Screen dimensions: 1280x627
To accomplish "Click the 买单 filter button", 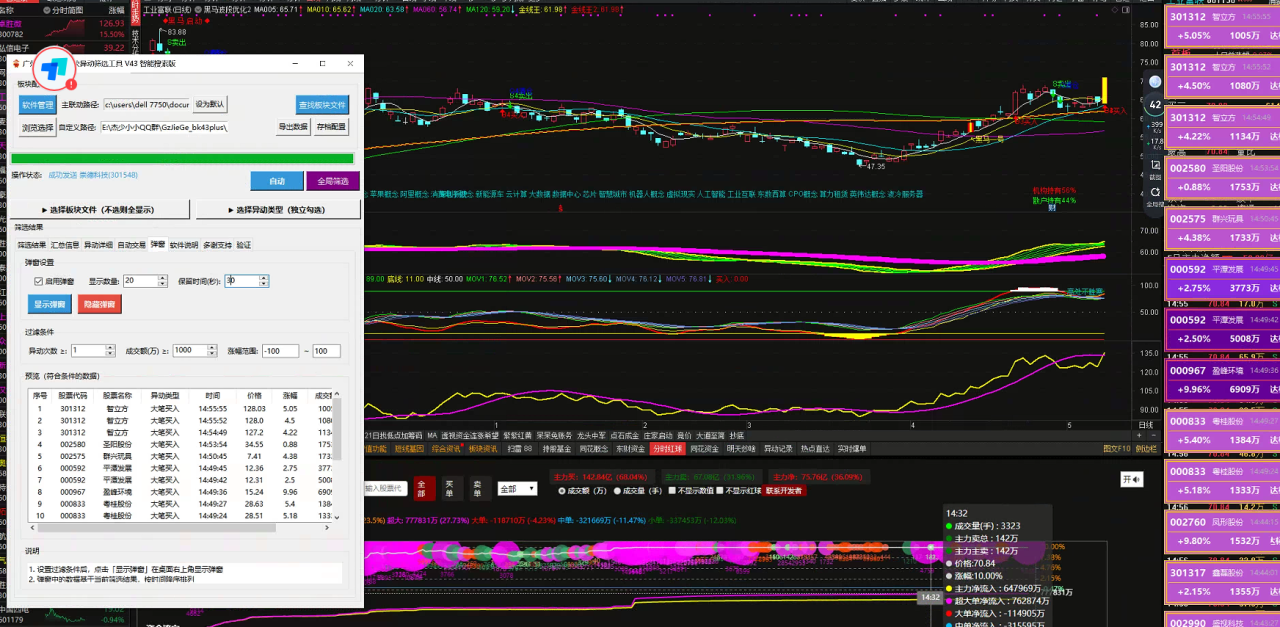I will coord(449,488).
